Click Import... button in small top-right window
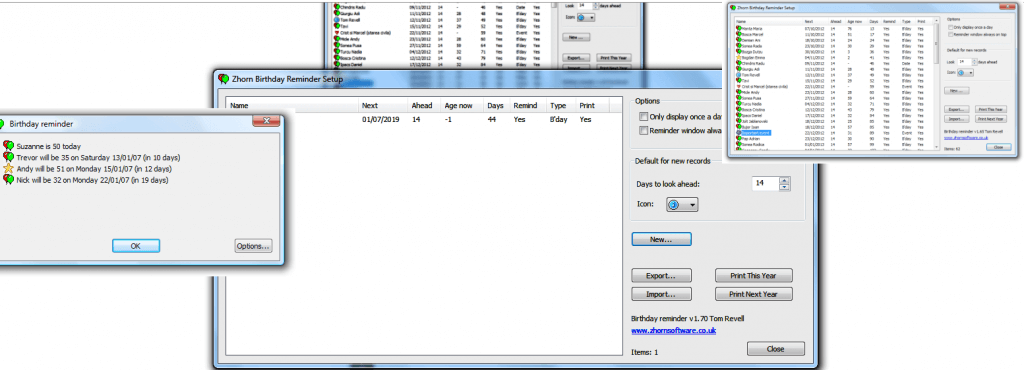Image resolution: width=1024 pixels, height=370 pixels. 957,119
